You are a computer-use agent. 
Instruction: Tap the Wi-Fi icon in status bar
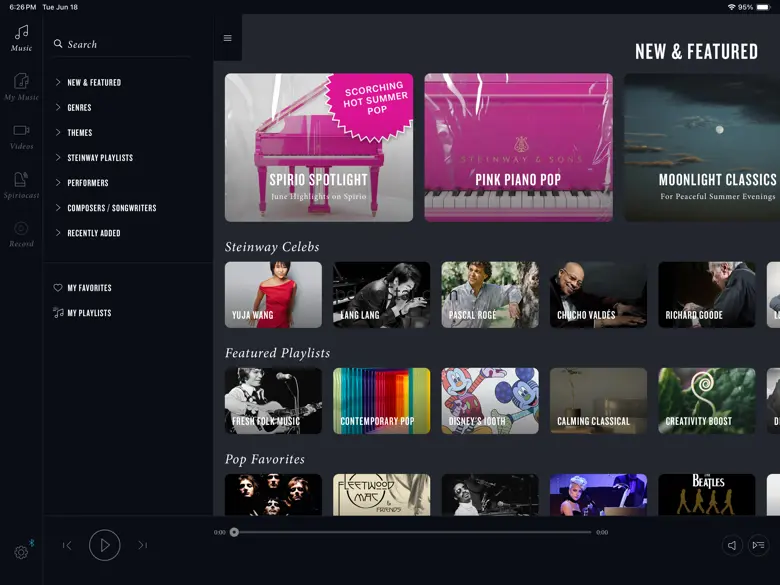731,7
